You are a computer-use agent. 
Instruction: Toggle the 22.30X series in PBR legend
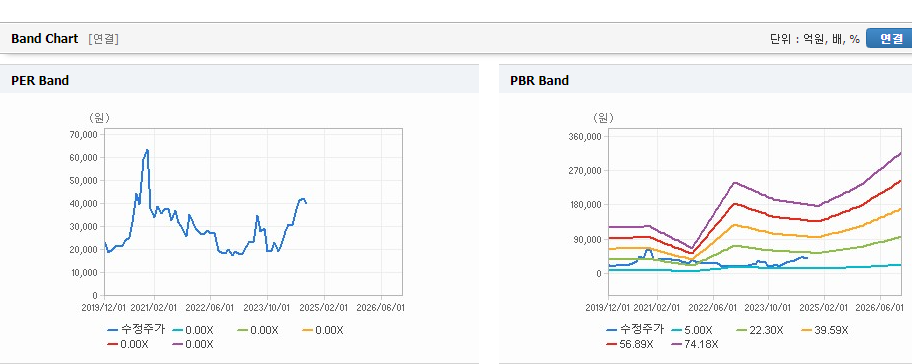[x=759, y=330]
